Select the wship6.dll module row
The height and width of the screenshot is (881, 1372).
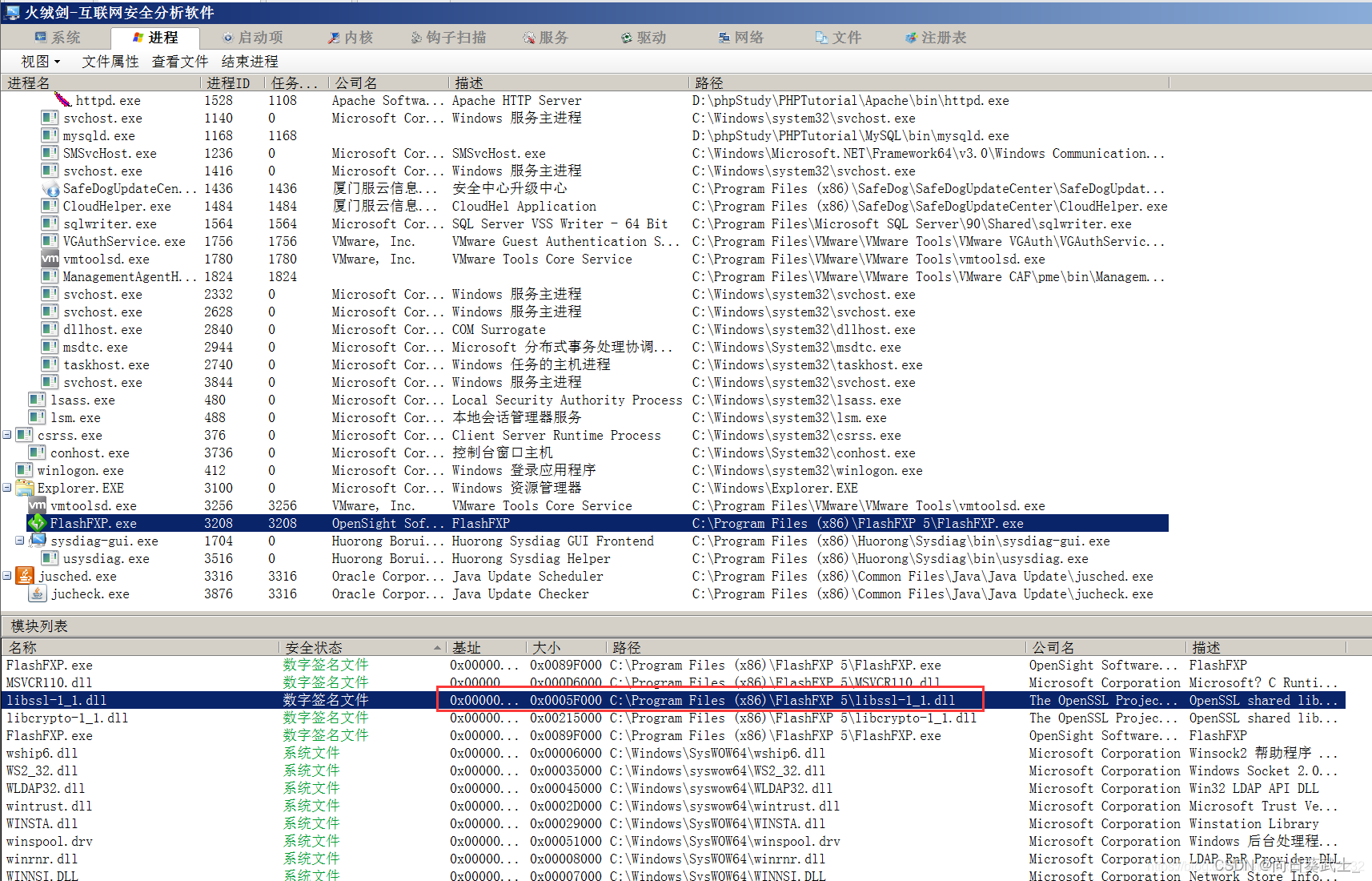tap(673, 753)
